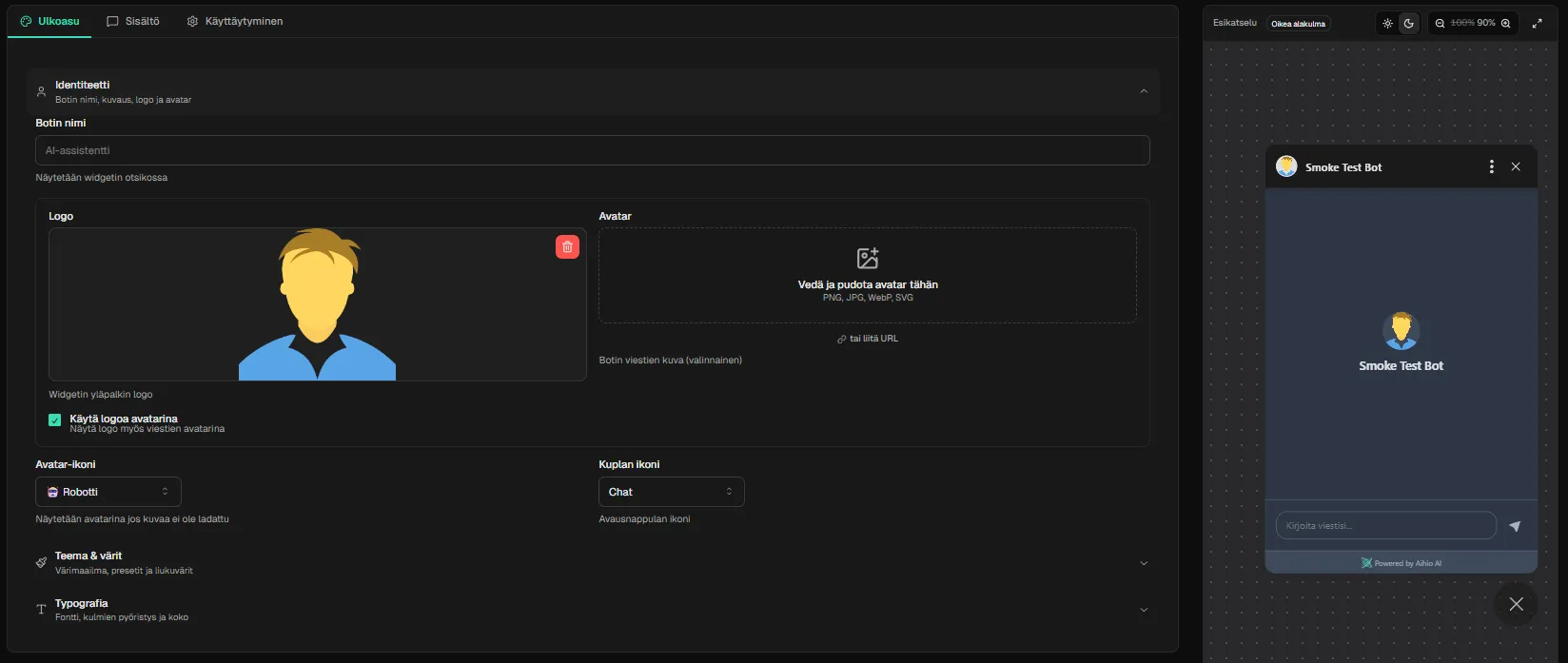Uncheck 'Käytä logoa avatarina' checkbox
Viewport: 1568px width, 663px height.
coord(55,419)
